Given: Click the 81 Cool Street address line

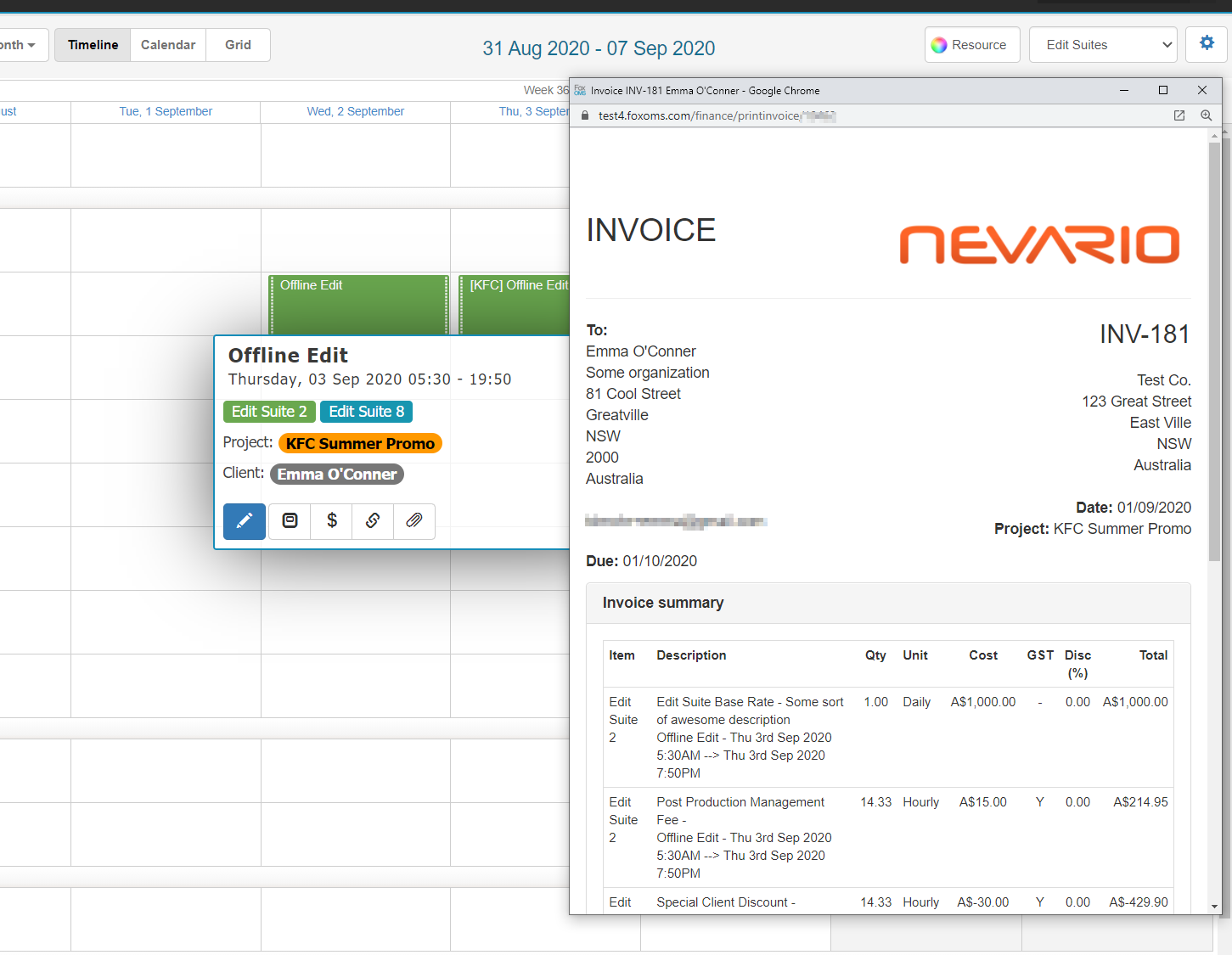Looking at the screenshot, I should [633, 394].
